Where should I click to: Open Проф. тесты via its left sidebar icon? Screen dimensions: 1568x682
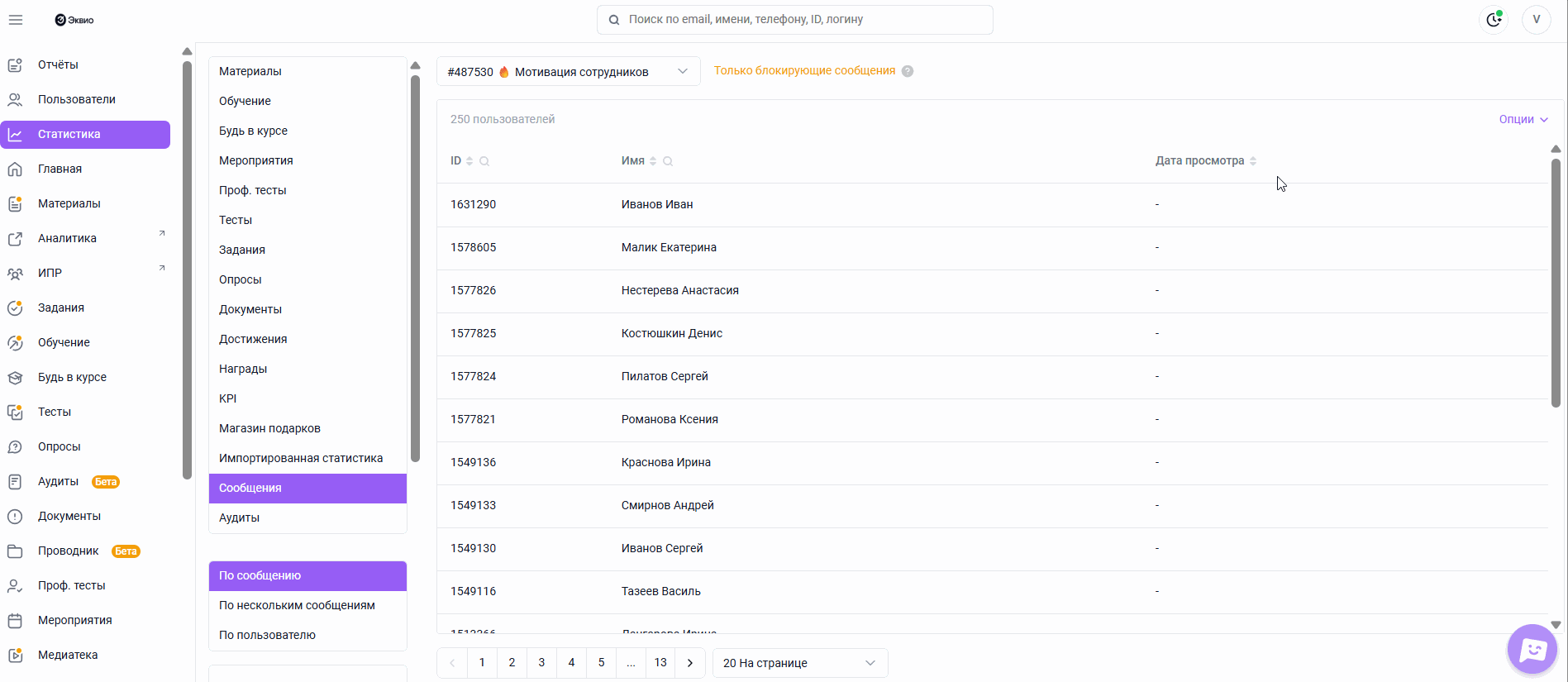tap(15, 585)
